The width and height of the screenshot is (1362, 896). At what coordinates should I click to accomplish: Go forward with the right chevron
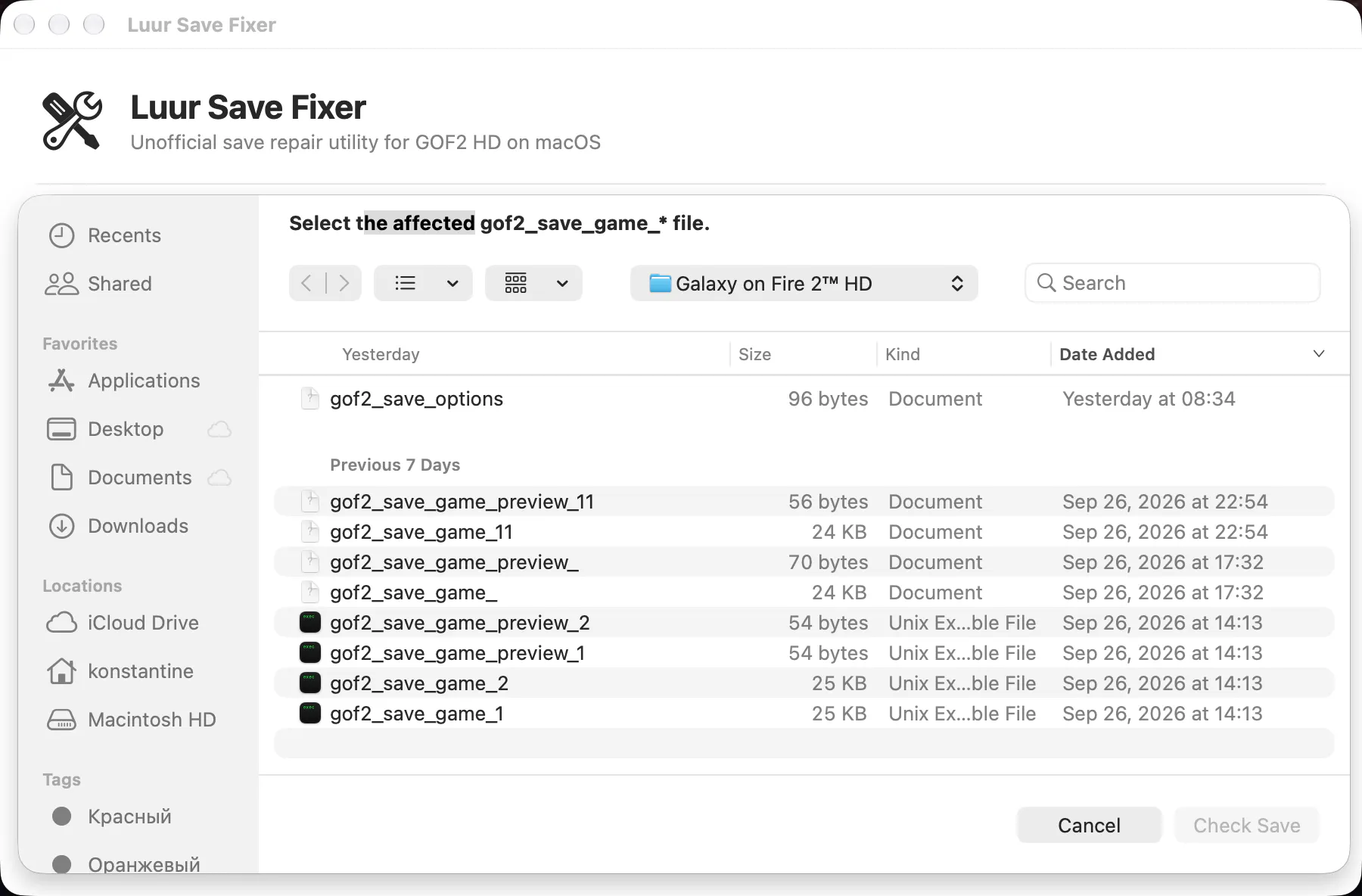click(x=344, y=283)
